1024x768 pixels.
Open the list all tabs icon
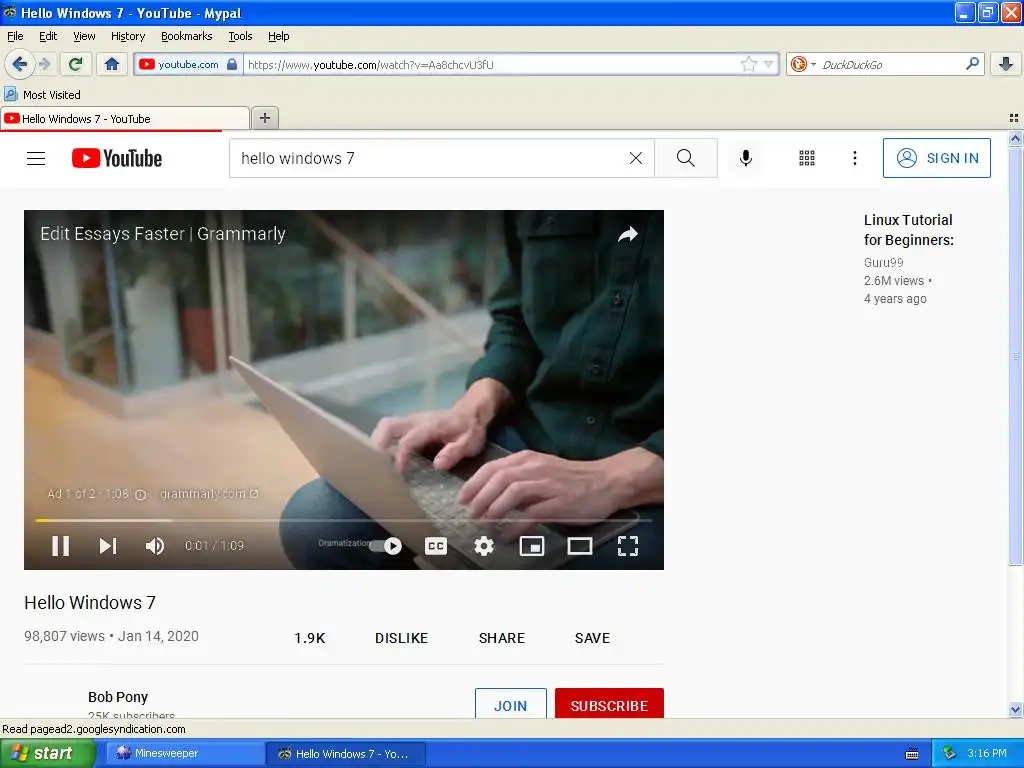1014,118
